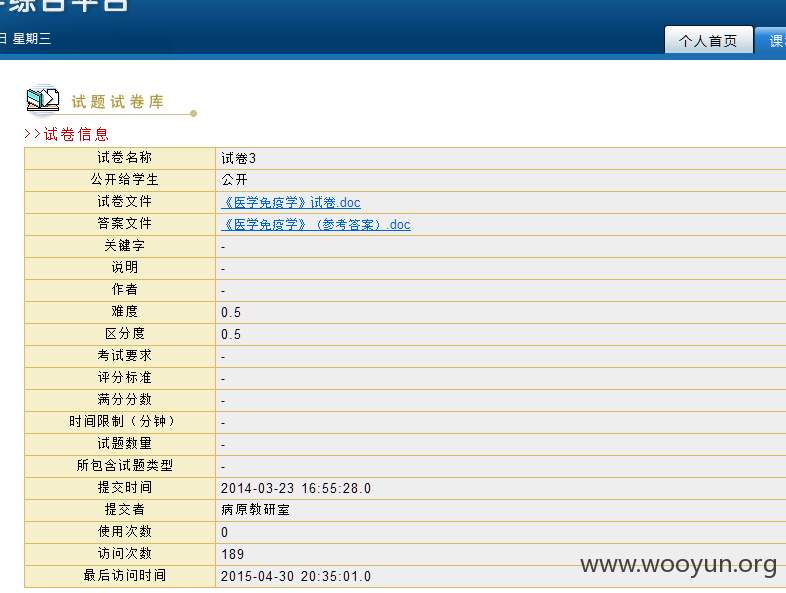Image resolution: width=786 pixels, height=593 pixels.
Task: Click the 难度 label
Action: point(124,311)
